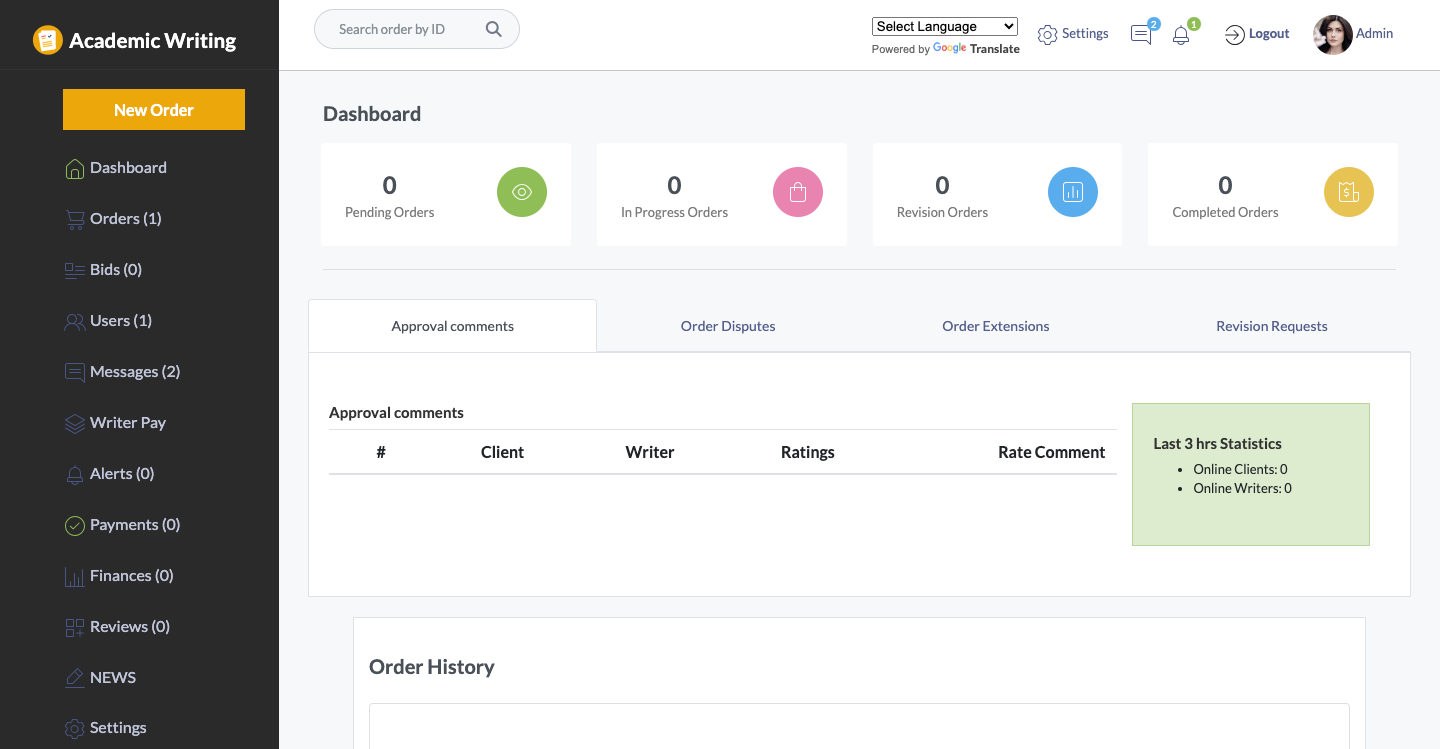Viewport: 1440px width, 749px height.
Task: Open Settings via the header gear icon
Action: point(1047,34)
